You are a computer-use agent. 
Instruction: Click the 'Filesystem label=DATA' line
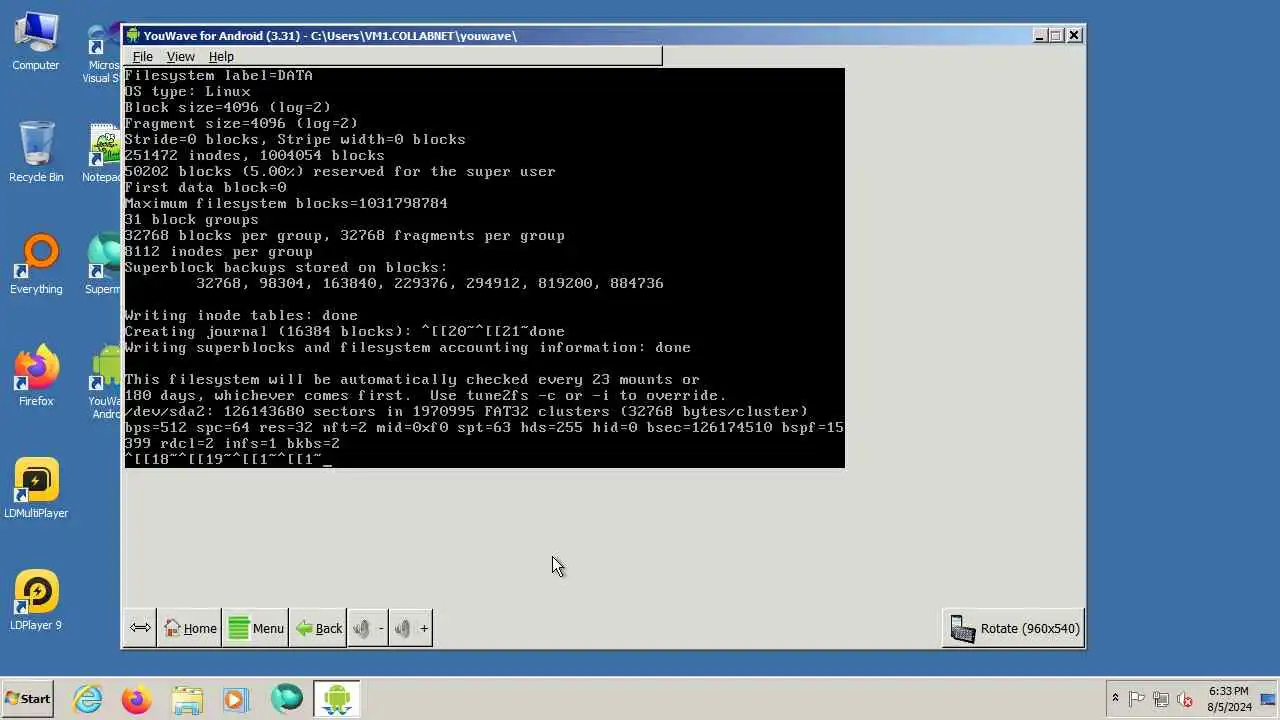pyautogui.click(x=219, y=76)
